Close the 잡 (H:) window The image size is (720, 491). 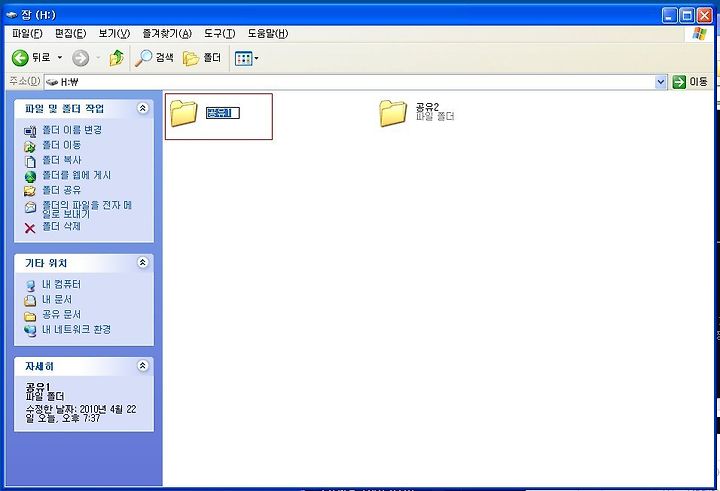(704, 16)
